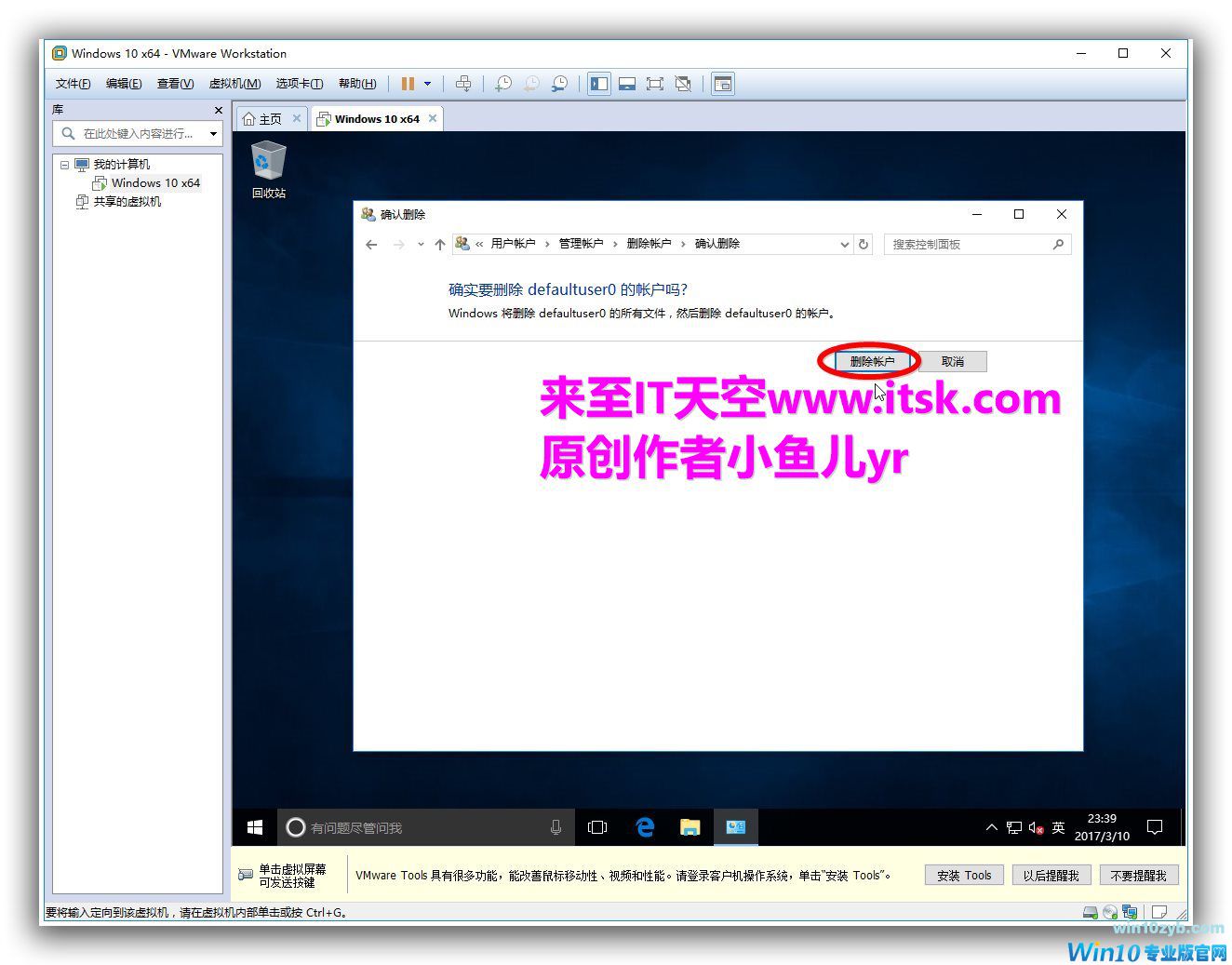
Task: Click the message log status bar icon
Action: click(x=1159, y=912)
